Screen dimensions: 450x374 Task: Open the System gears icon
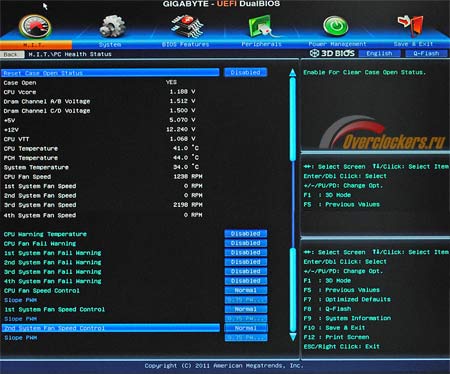tap(112, 26)
